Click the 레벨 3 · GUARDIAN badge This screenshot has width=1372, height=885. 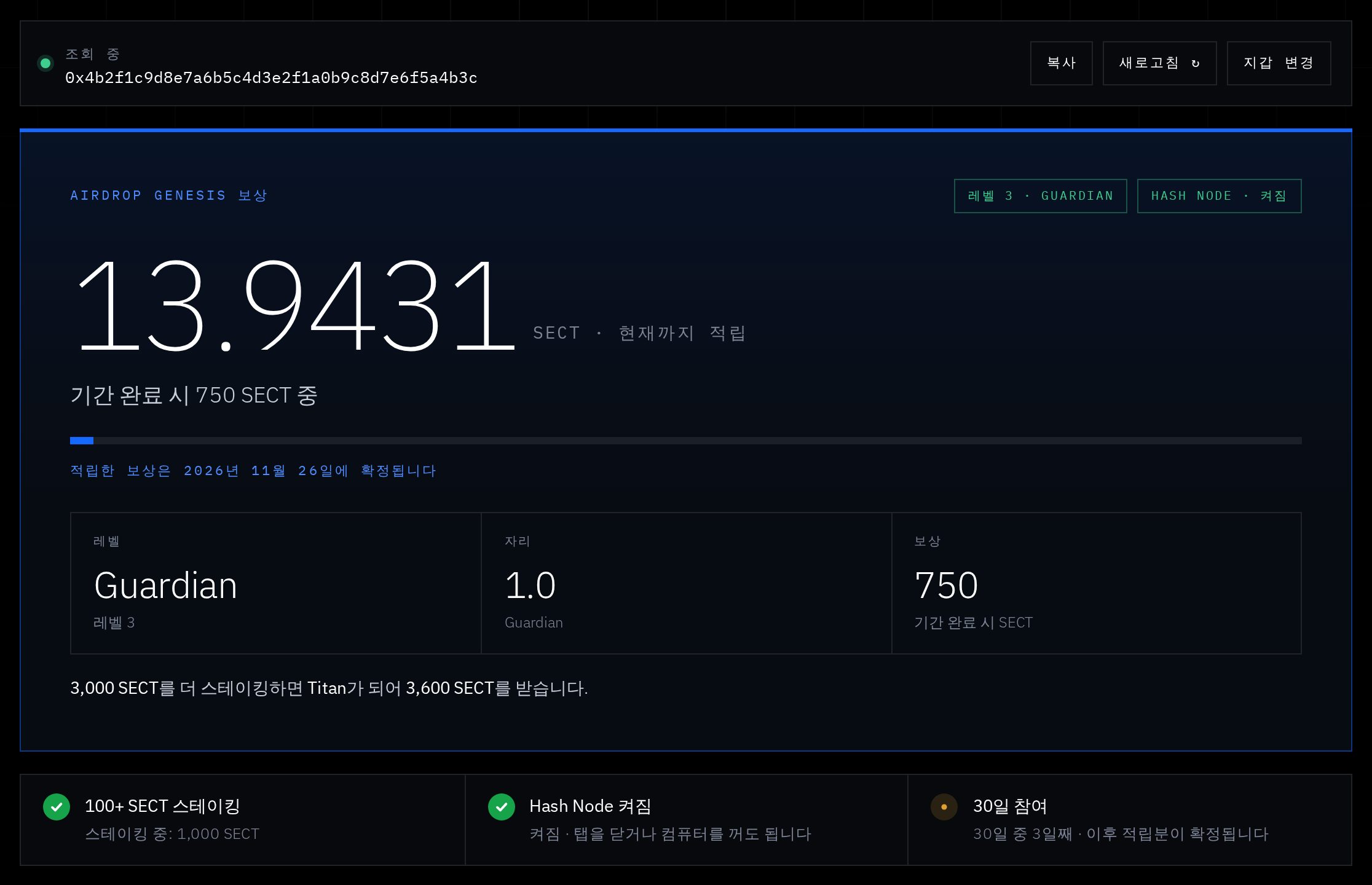pyautogui.click(x=1040, y=196)
